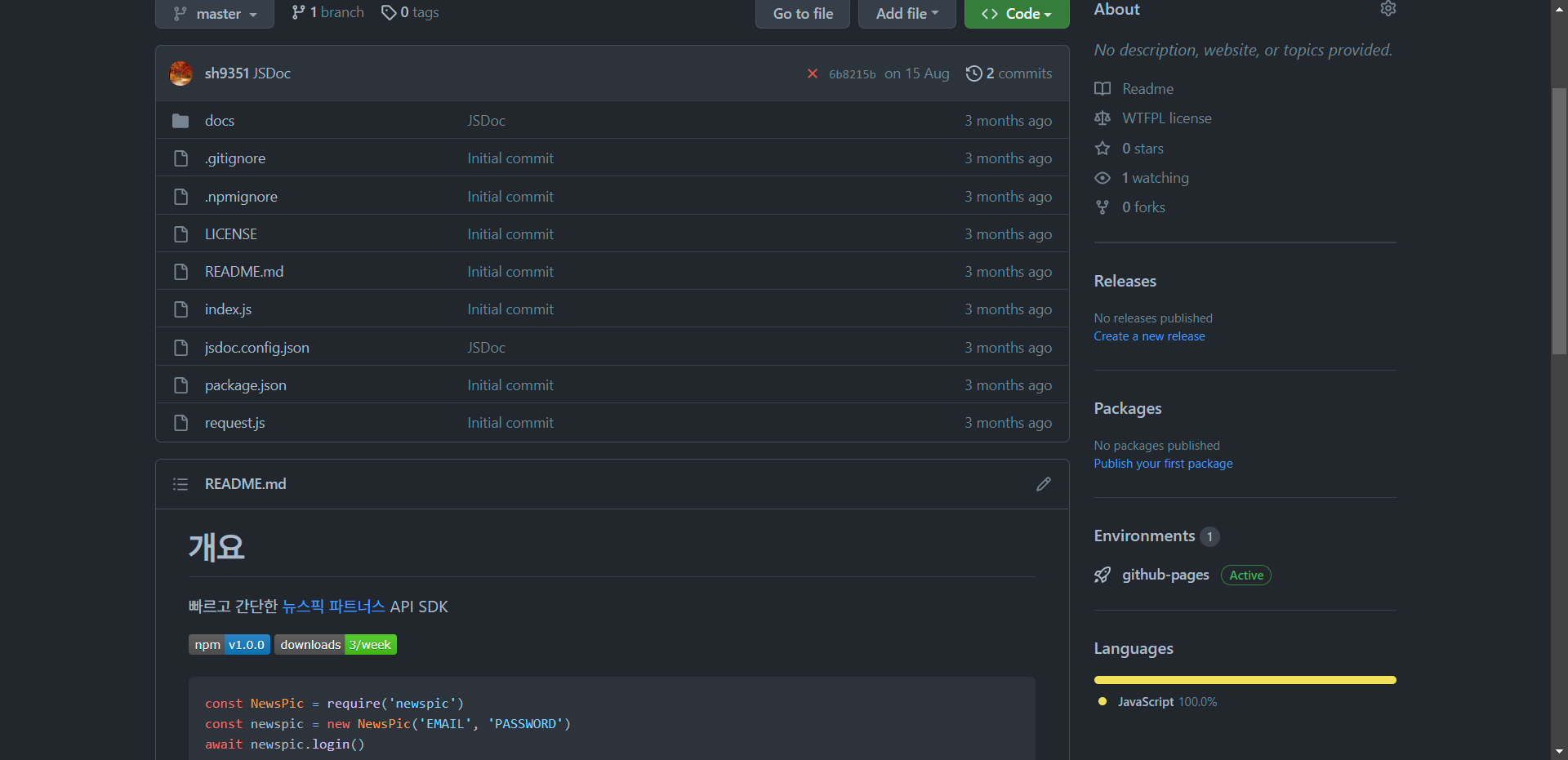Open the README table of contents icon

[180, 484]
